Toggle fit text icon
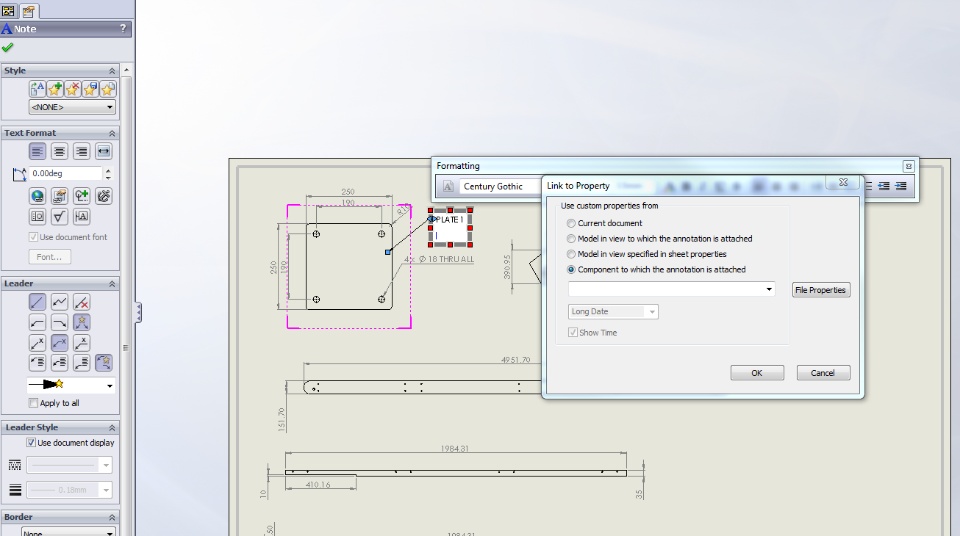Viewport: 960px width, 536px height. tap(103, 151)
